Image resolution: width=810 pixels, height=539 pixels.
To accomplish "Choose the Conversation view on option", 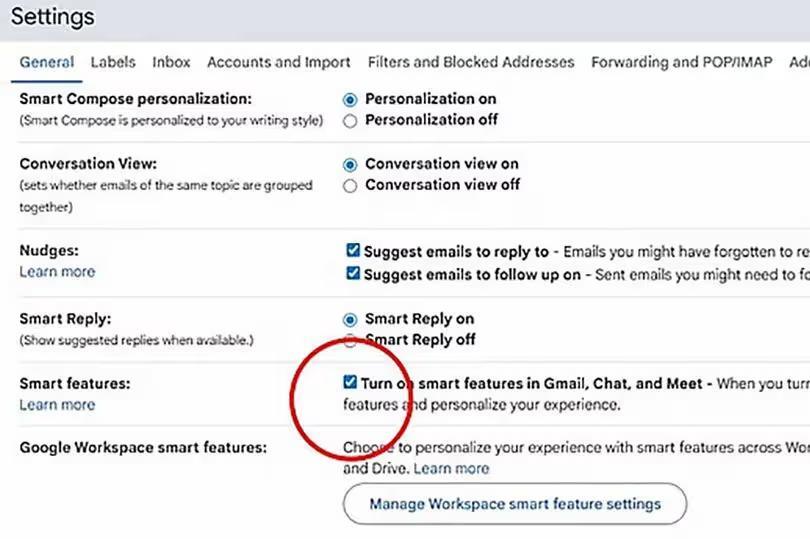I will (x=350, y=164).
